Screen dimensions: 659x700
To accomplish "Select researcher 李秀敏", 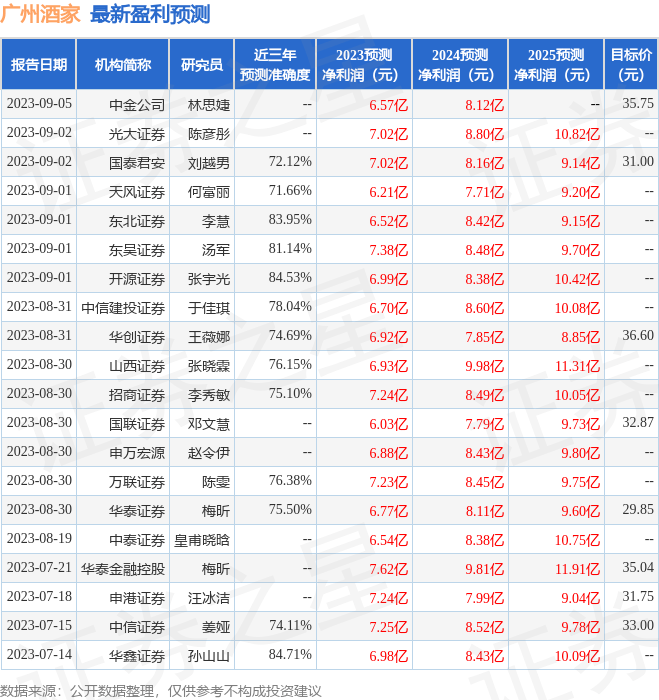I will [x=209, y=395].
